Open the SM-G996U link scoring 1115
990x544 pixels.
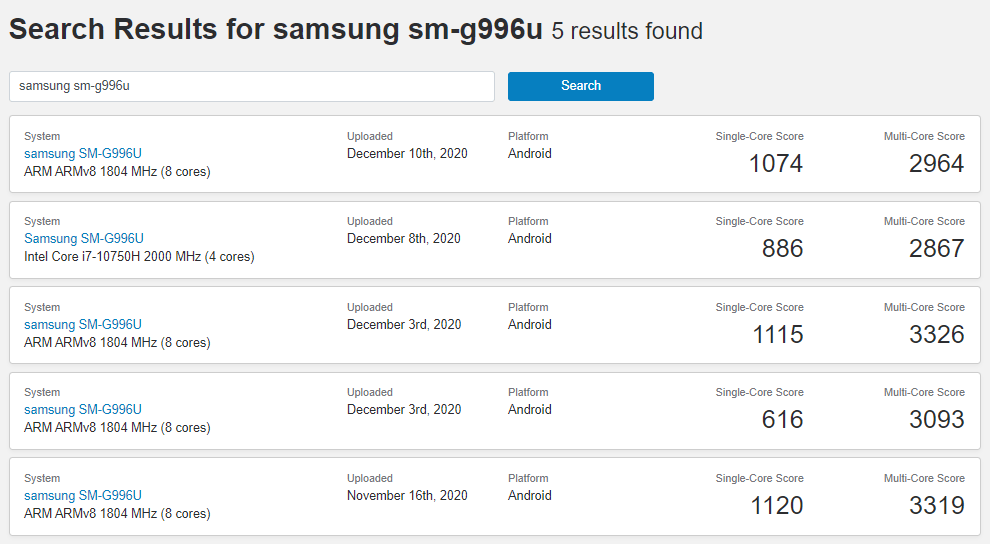(x=83, y=325)
